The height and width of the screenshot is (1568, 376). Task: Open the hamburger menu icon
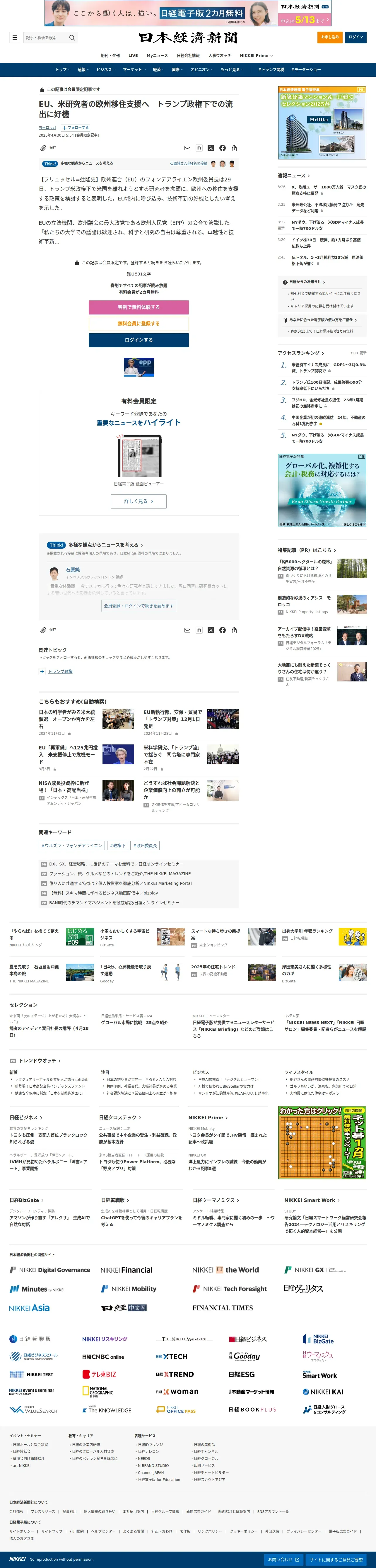pyautogui.click(x=15, y=37)
